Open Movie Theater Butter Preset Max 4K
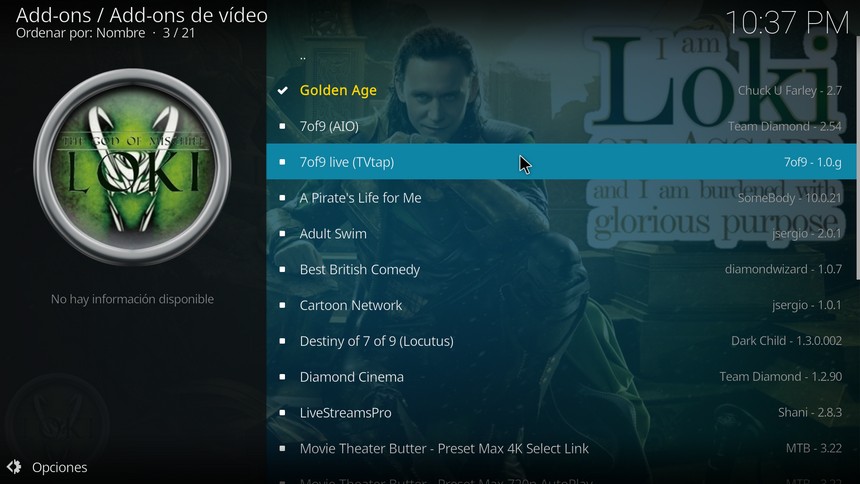The height and width of the screenshot is (484, 860). click(x=561, y=448)
